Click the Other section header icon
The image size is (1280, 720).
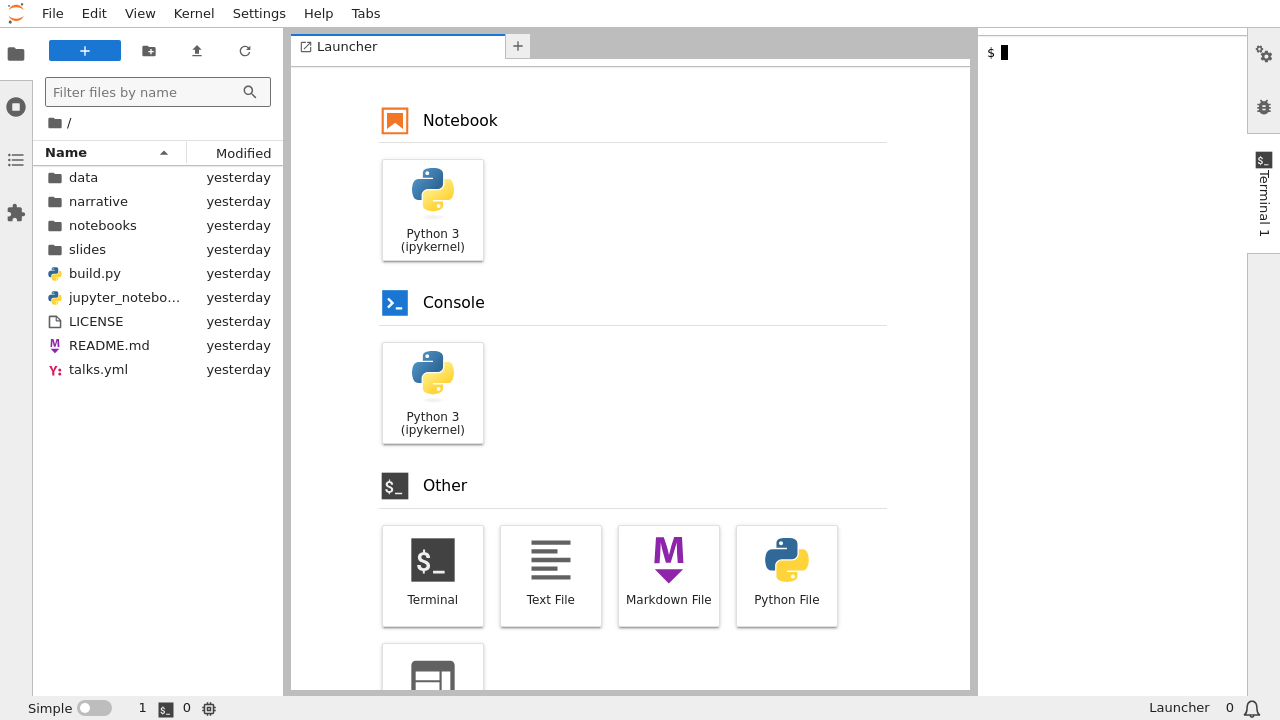tap(395, 486)
